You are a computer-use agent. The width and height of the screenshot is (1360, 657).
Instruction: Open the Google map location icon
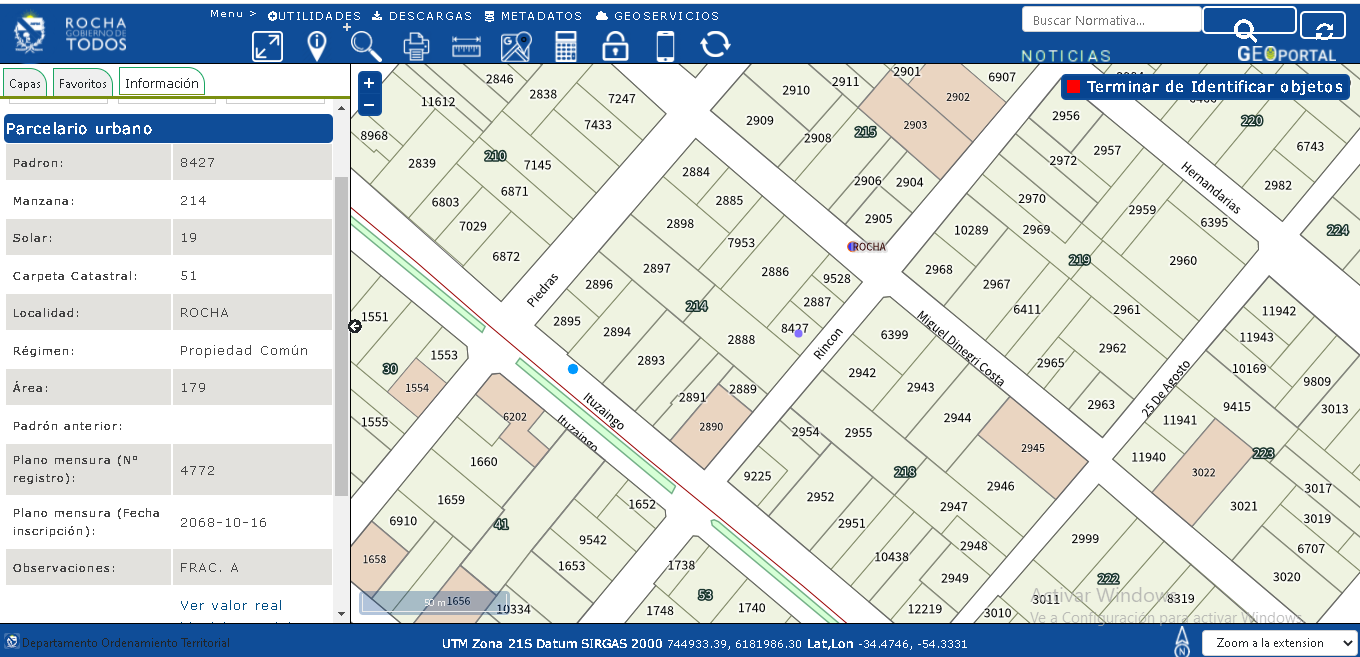516,46
